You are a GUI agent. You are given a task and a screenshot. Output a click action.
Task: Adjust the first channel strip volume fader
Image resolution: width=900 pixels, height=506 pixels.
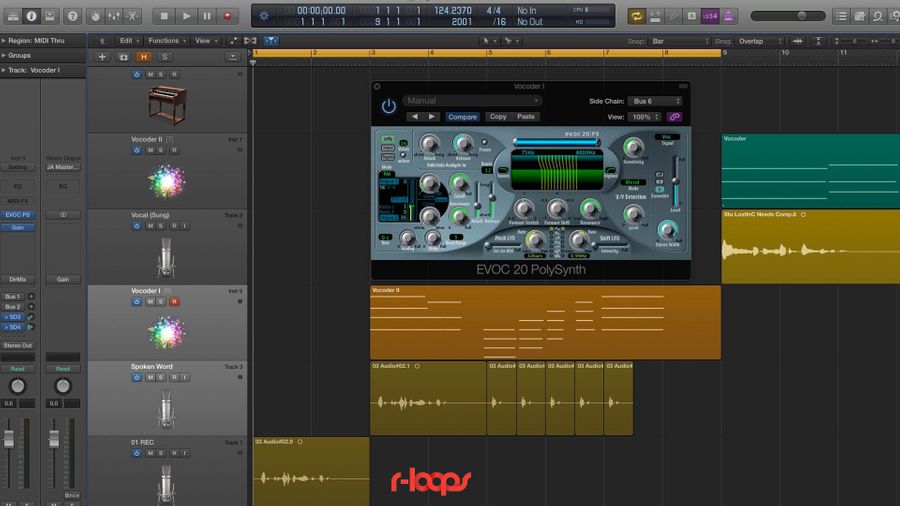point(9,438)
